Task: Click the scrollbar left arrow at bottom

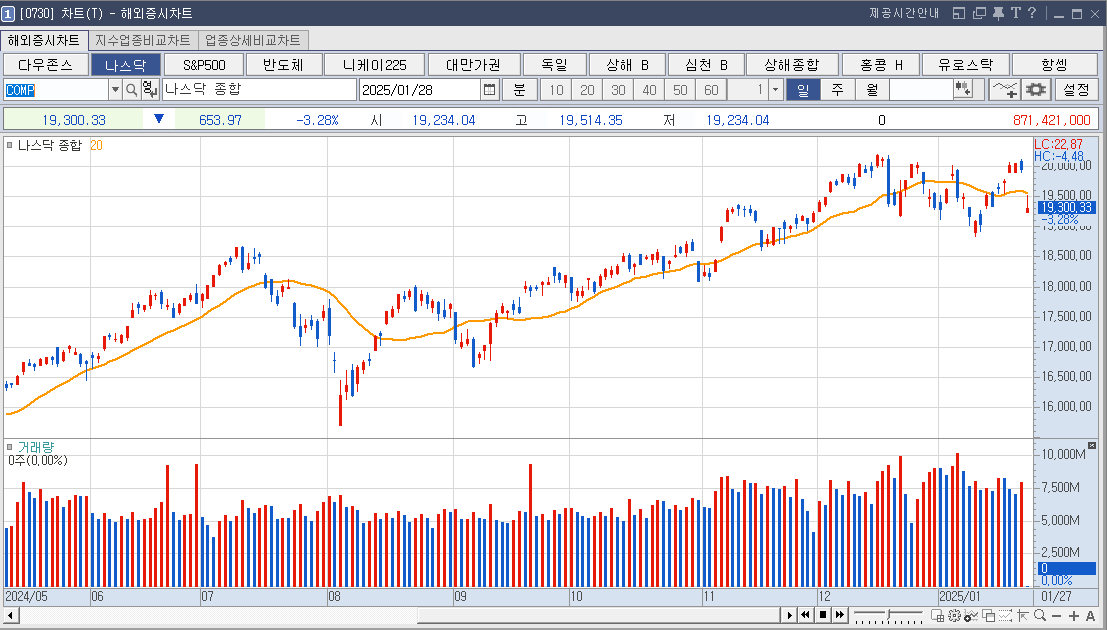Action: pos(10,616)
